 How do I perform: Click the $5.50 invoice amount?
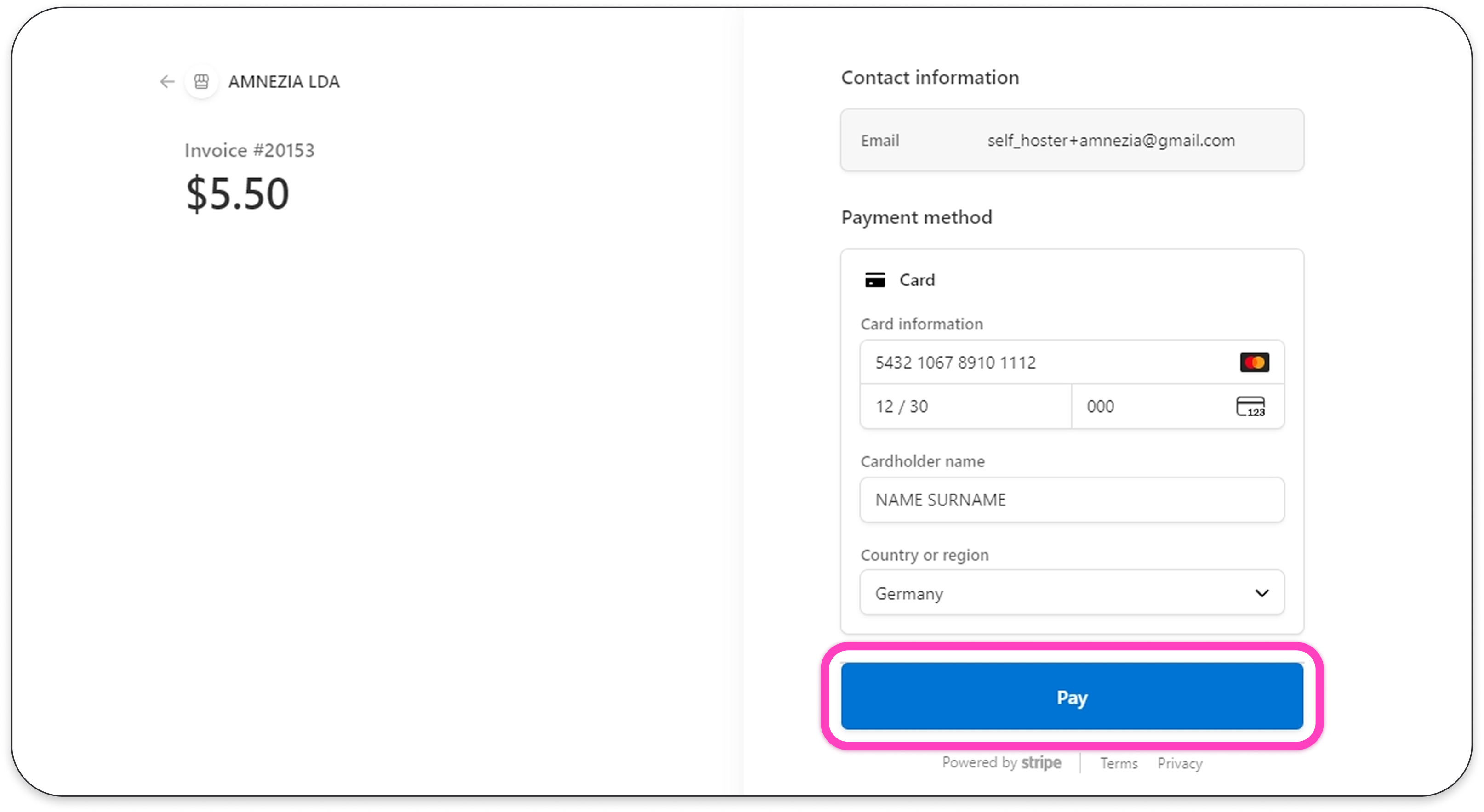[237, 193]
